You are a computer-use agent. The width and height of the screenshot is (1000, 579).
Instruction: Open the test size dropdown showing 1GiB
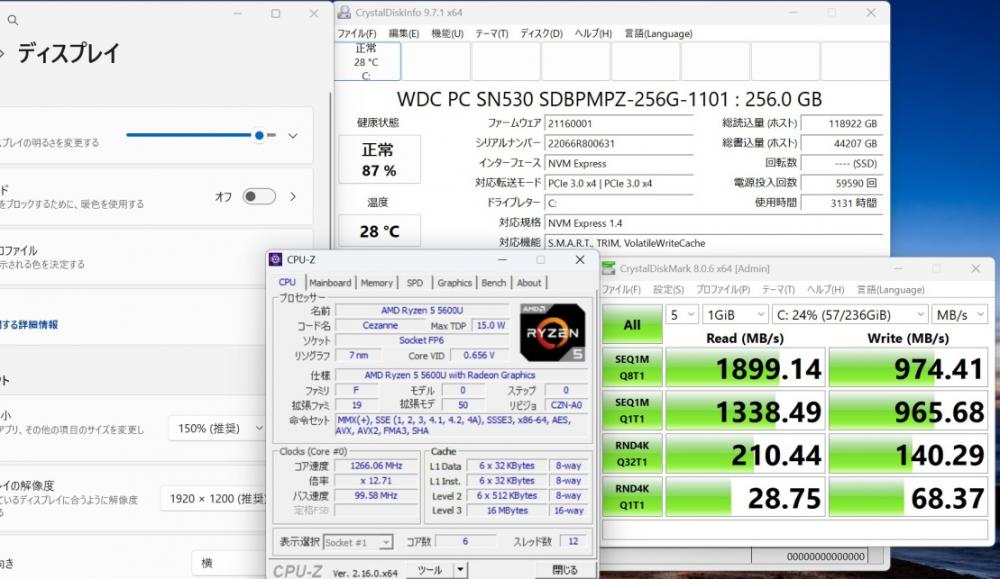[735, 314]
